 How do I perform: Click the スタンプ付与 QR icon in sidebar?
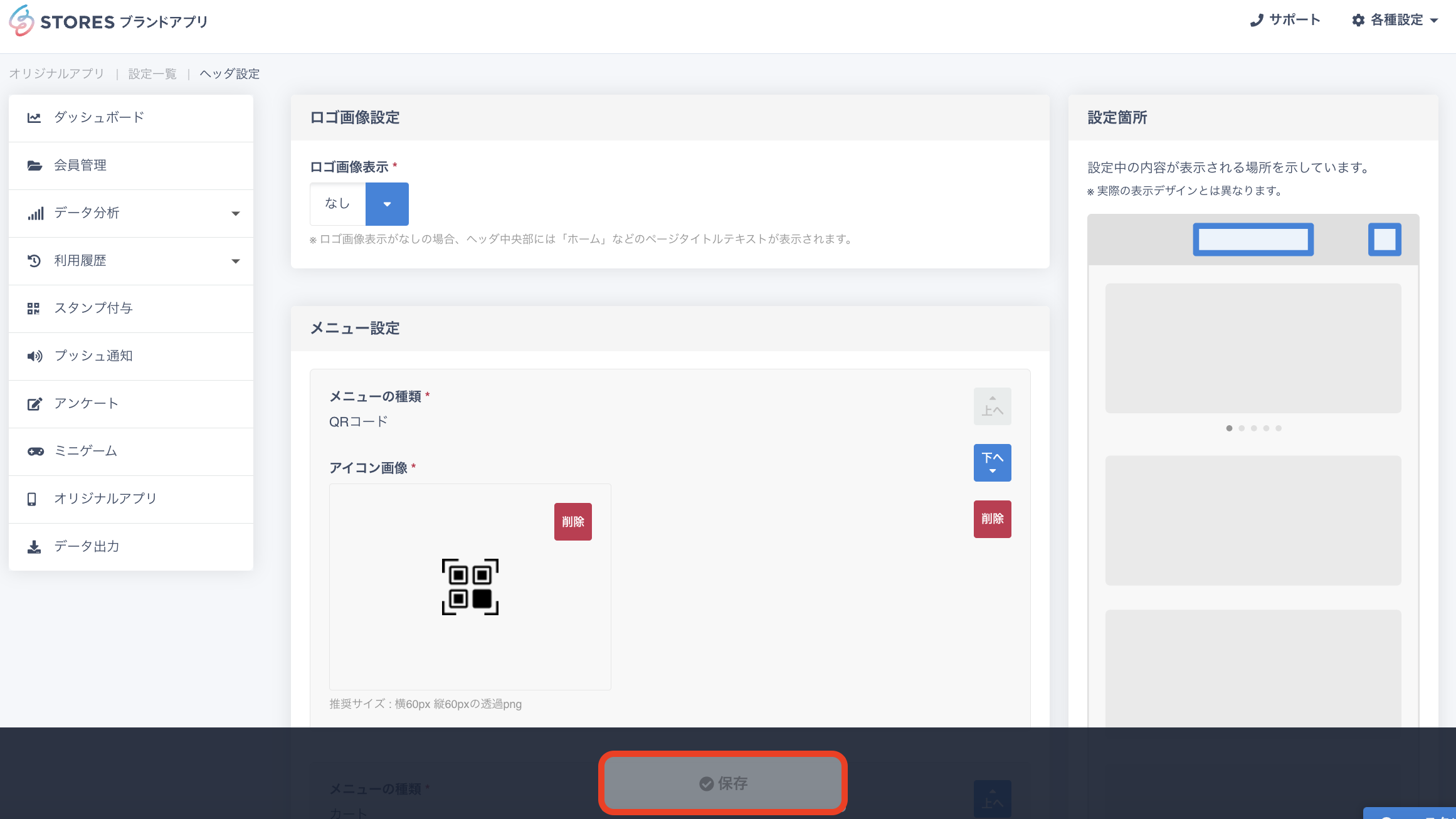34,309
